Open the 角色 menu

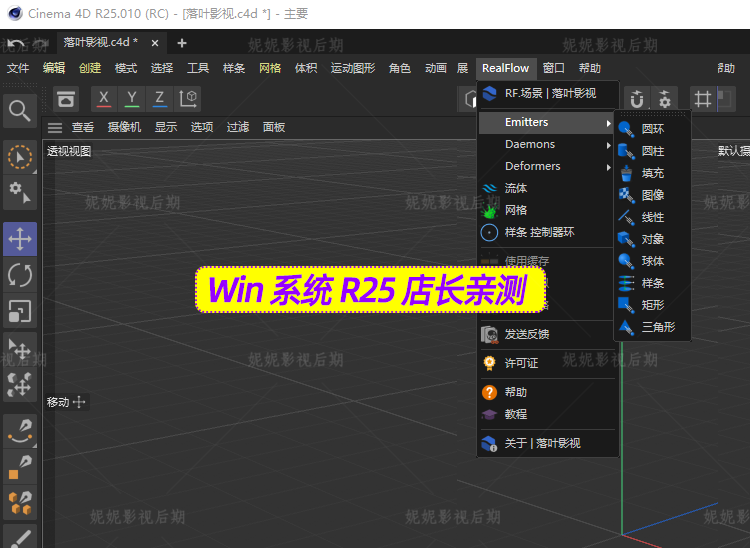click(400, 68)
